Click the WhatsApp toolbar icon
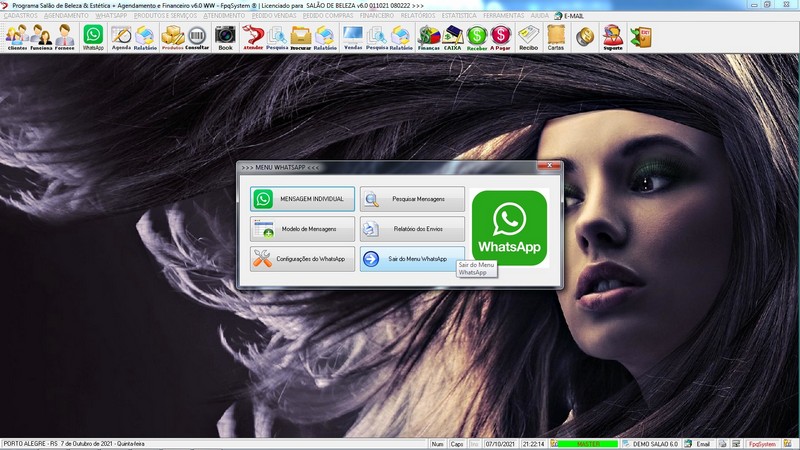Viewport: 800px width, 450px height. tap(93, 37)
